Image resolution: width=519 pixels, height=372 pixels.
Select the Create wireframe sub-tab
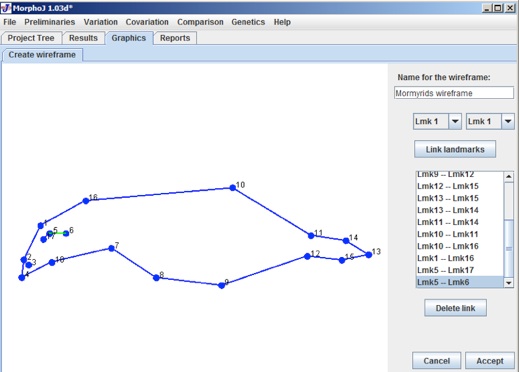point(42,55)
